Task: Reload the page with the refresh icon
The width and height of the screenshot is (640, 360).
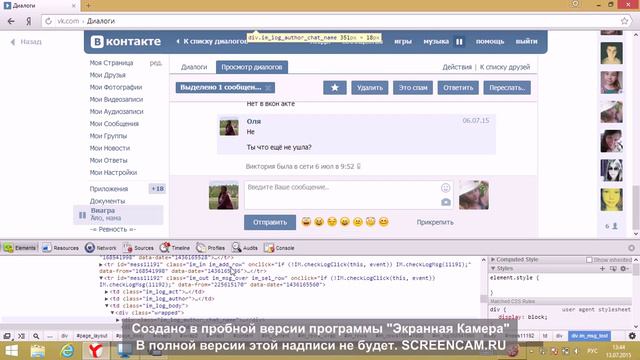Action: (x=48, y=21)
